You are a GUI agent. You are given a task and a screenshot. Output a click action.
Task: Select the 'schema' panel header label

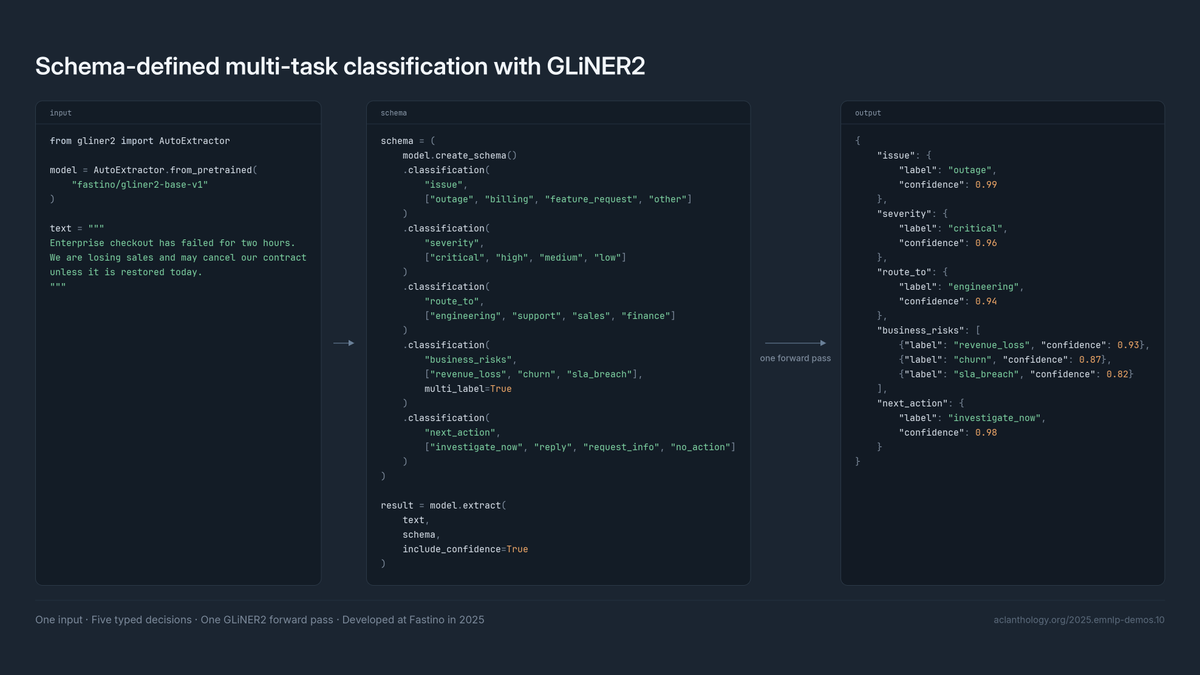click(x=394, y=113)
